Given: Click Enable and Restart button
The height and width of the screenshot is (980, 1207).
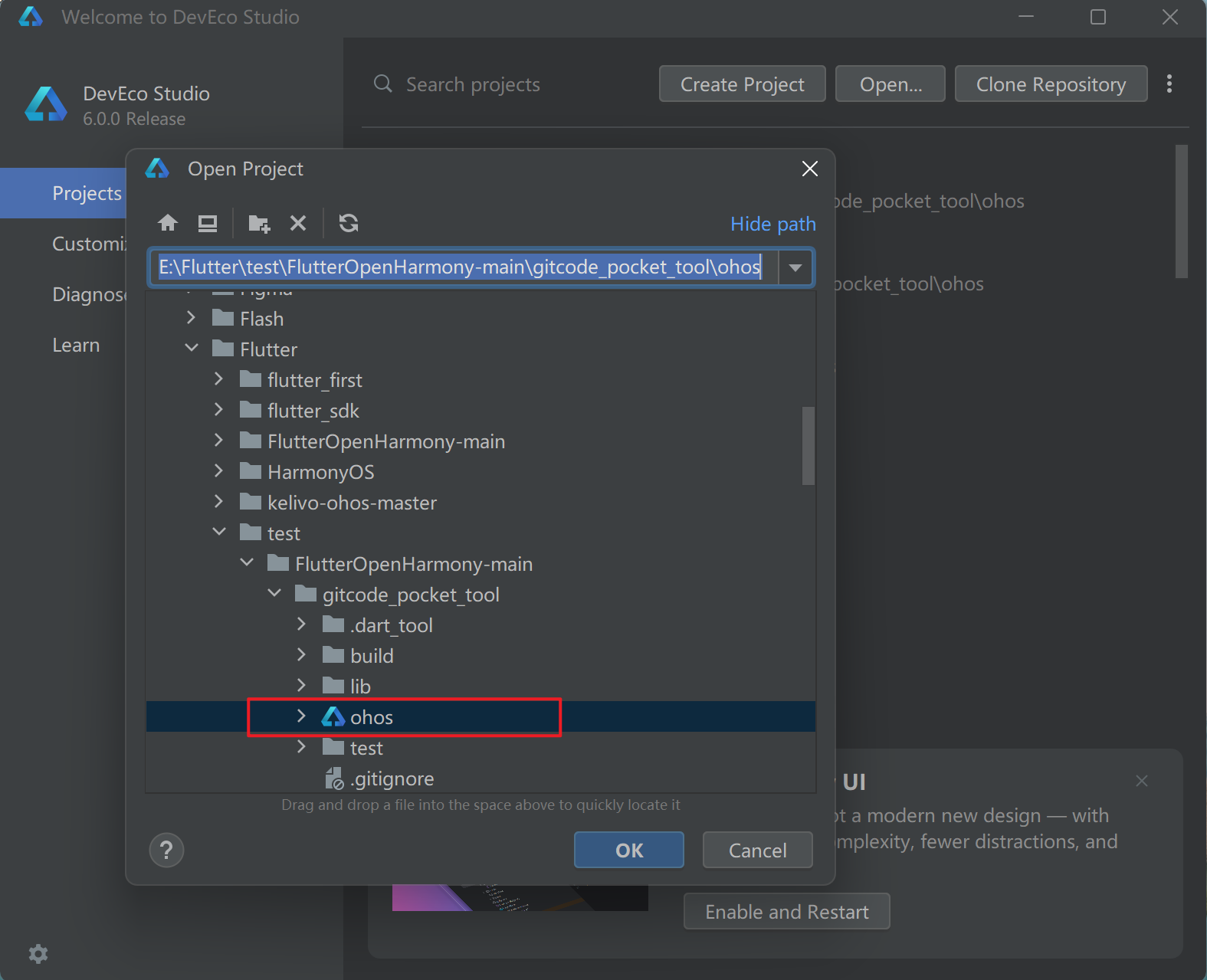Looking at the screenshot, I should (x=786, y=911).
